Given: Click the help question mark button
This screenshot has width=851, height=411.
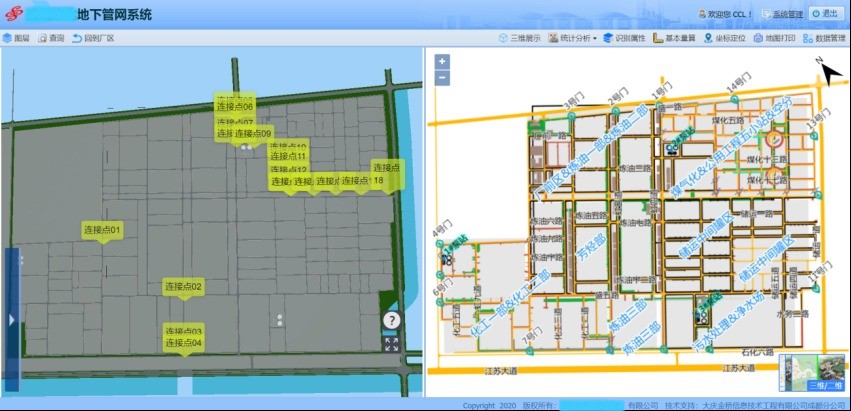Looking at the screenshot, I should [391, 320].
